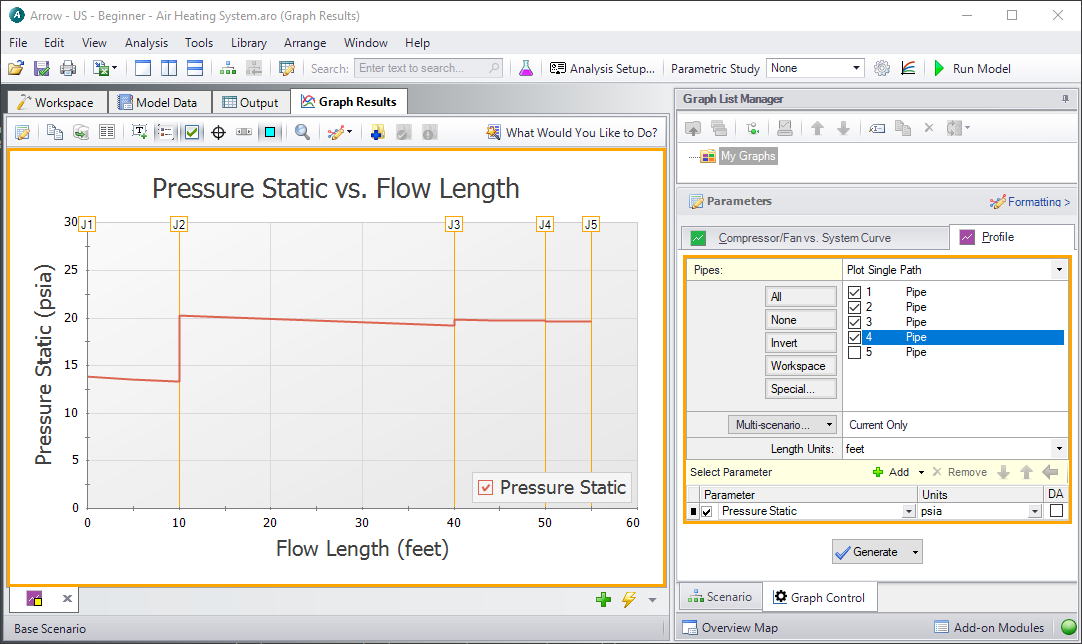Open the Library menu

coord(248,43)
